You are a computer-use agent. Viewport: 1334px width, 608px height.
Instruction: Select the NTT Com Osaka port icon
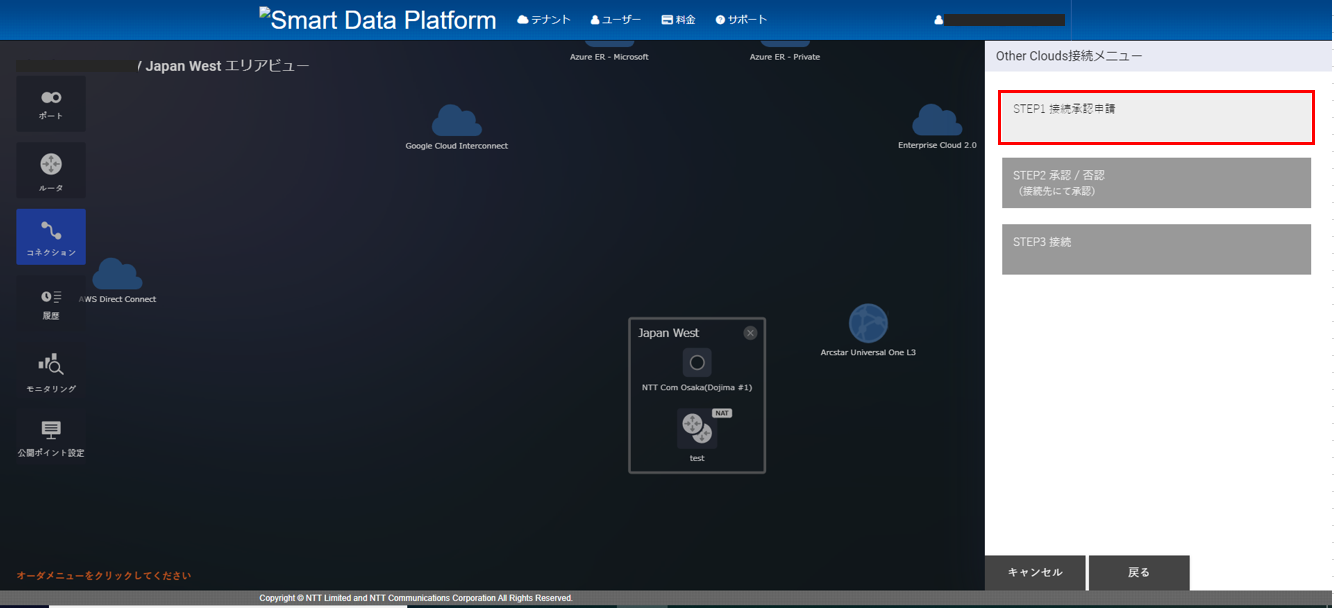697,362
